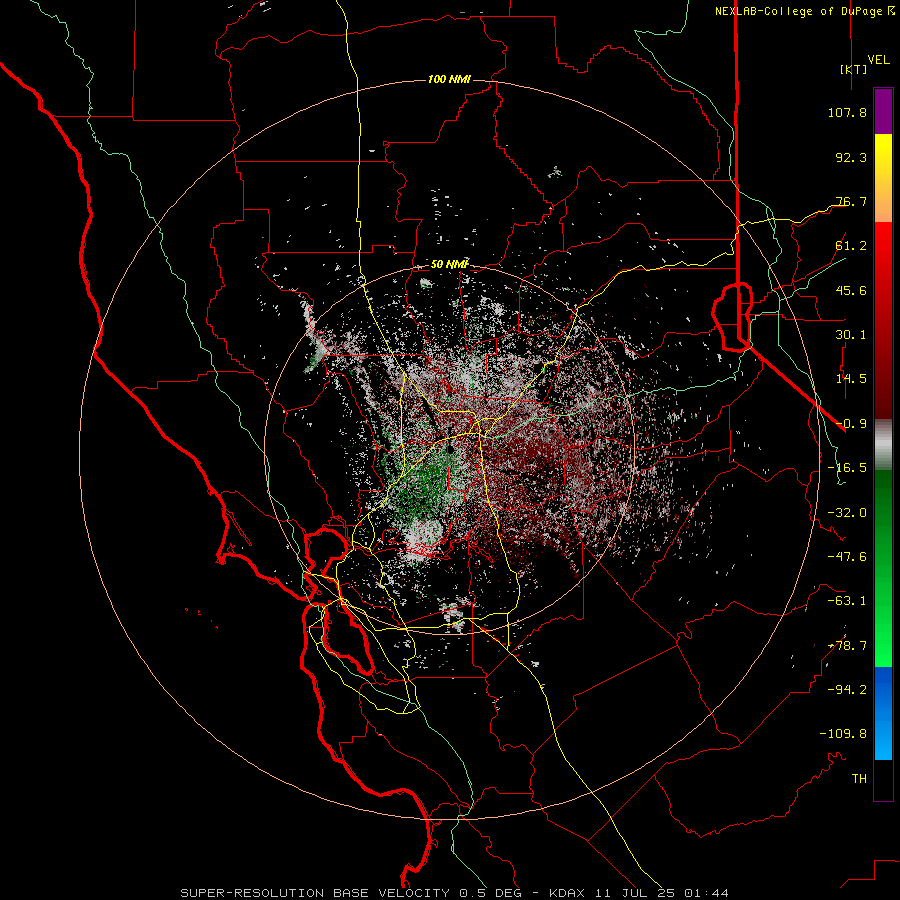Image resolution: width=900 pixels, height=900 pixels.
Task: Click the -32.0 velocity scale value
Action: pos(847,513)
